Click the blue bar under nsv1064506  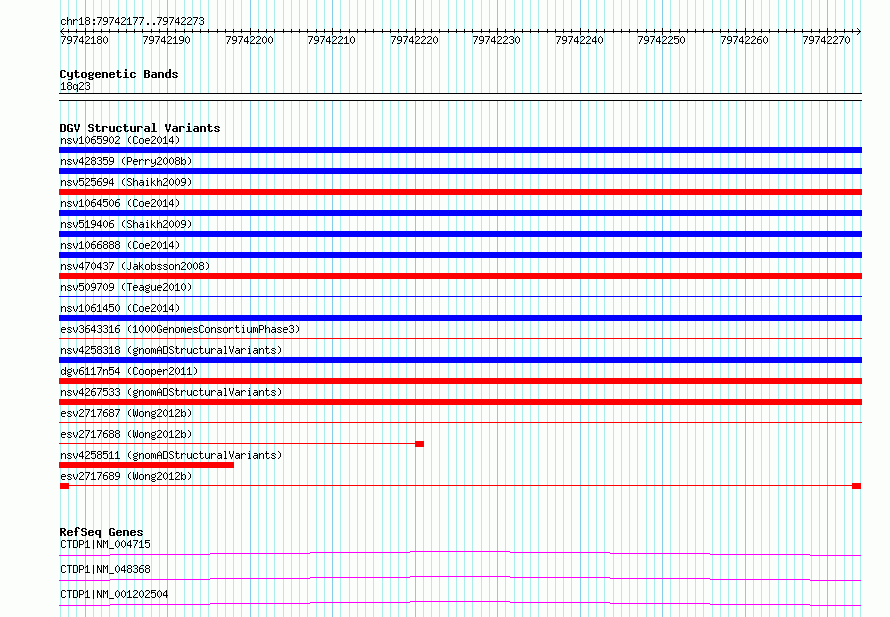coord(460,213)
